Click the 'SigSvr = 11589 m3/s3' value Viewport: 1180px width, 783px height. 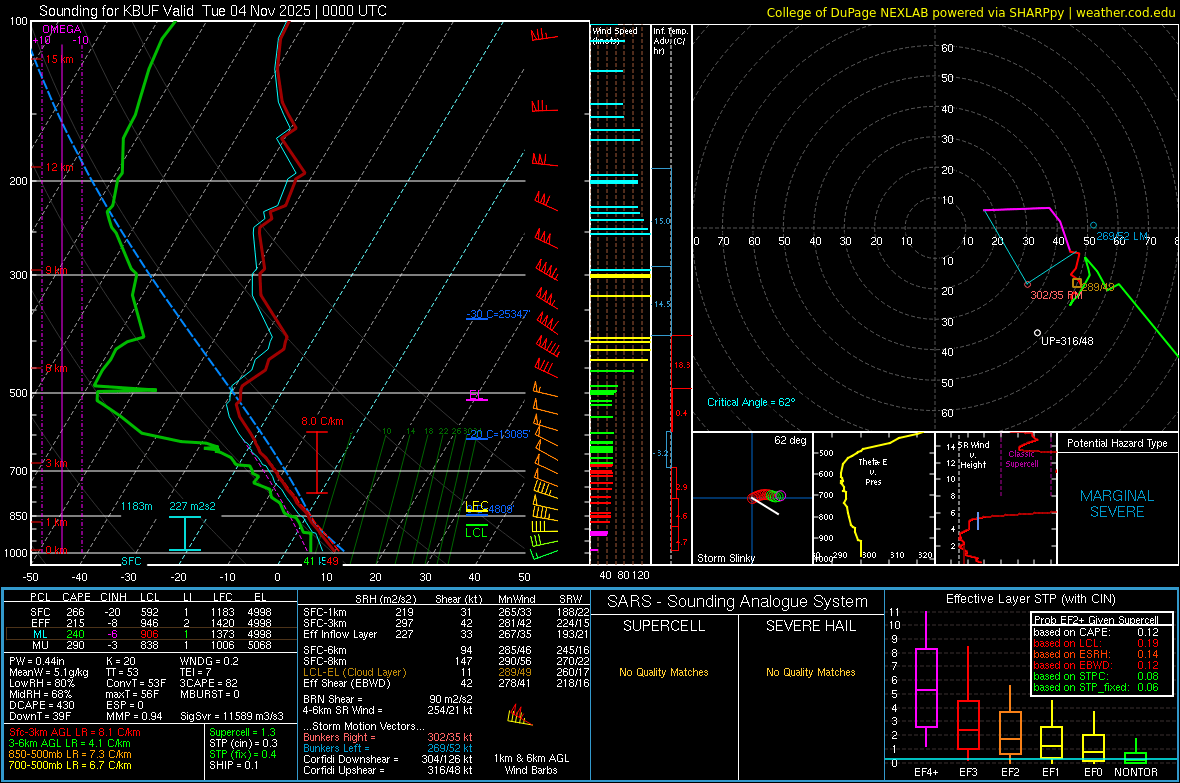pyautogui.click(x=232, y=717)
